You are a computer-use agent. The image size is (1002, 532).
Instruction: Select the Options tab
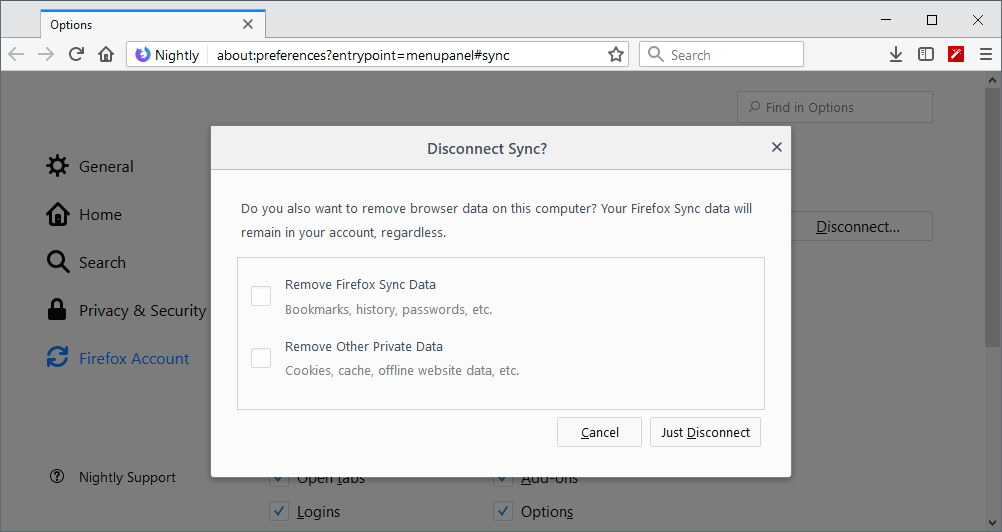point(153,24)
